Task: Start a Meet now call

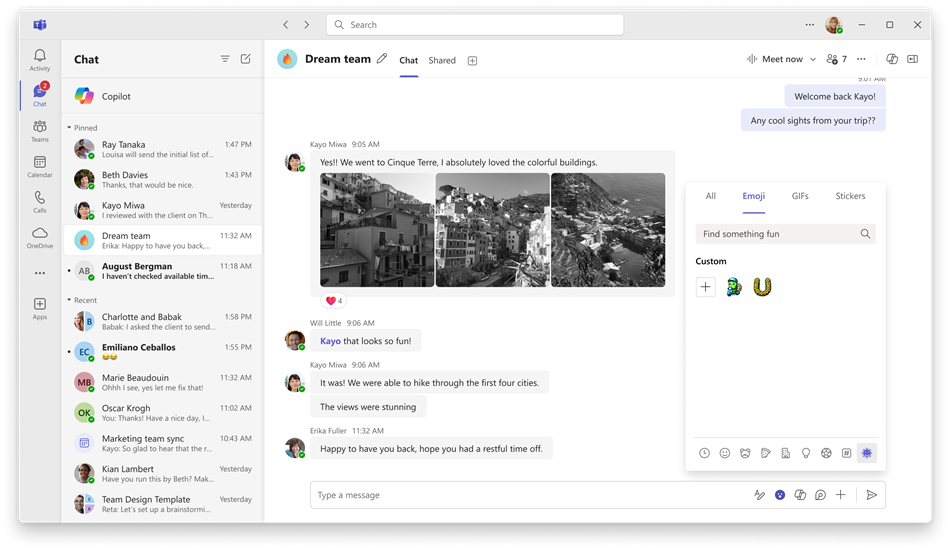Action: pos(776,59)
